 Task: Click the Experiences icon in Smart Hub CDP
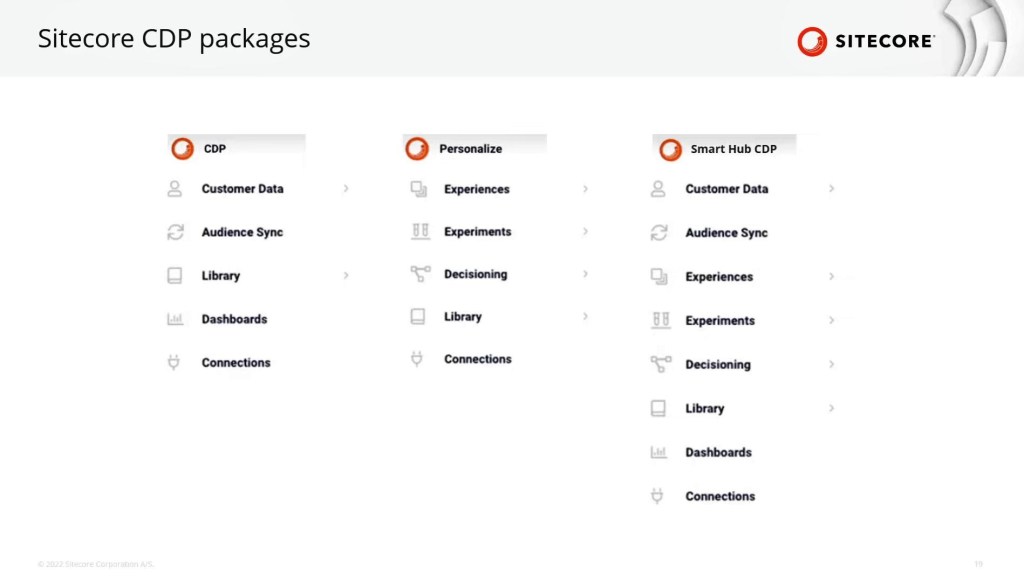pos(659,276)
